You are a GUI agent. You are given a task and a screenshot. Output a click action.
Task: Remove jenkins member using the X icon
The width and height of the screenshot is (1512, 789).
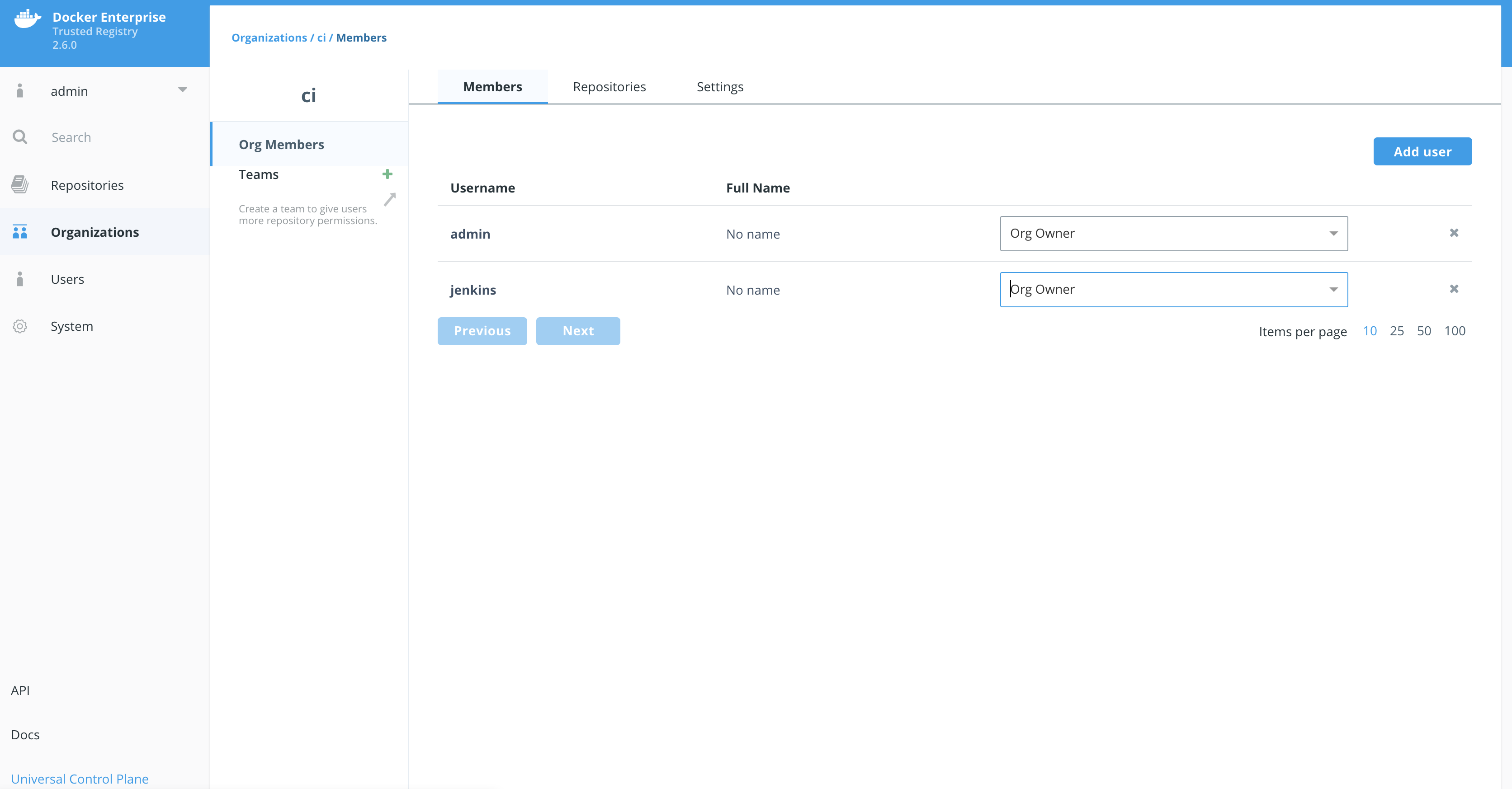1454,289
